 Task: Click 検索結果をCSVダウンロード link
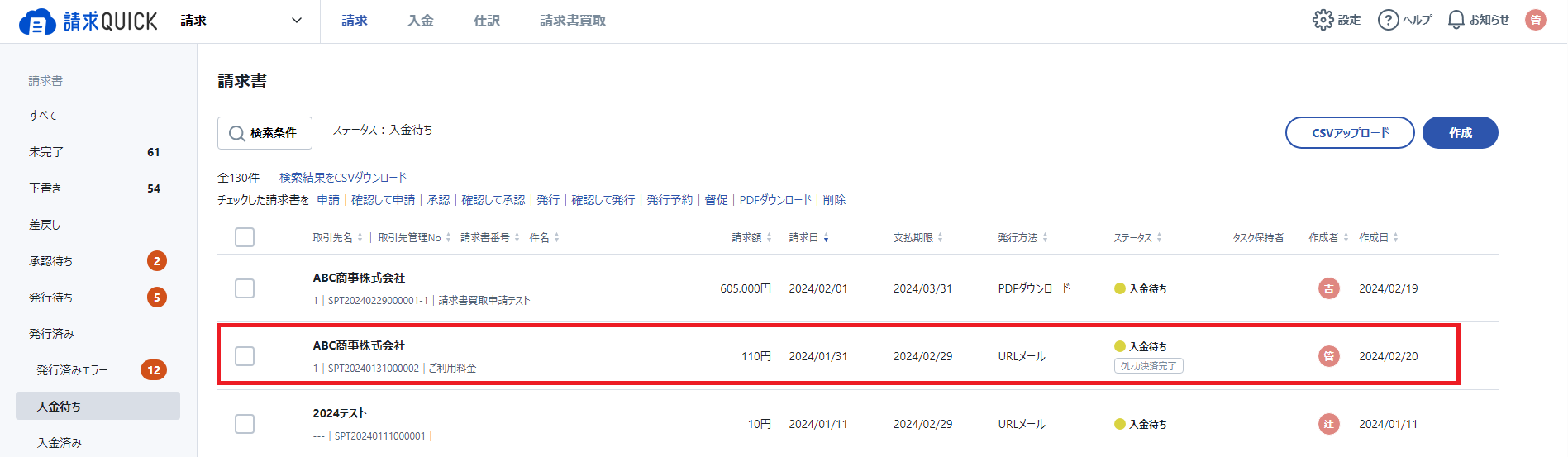point(343,178)
